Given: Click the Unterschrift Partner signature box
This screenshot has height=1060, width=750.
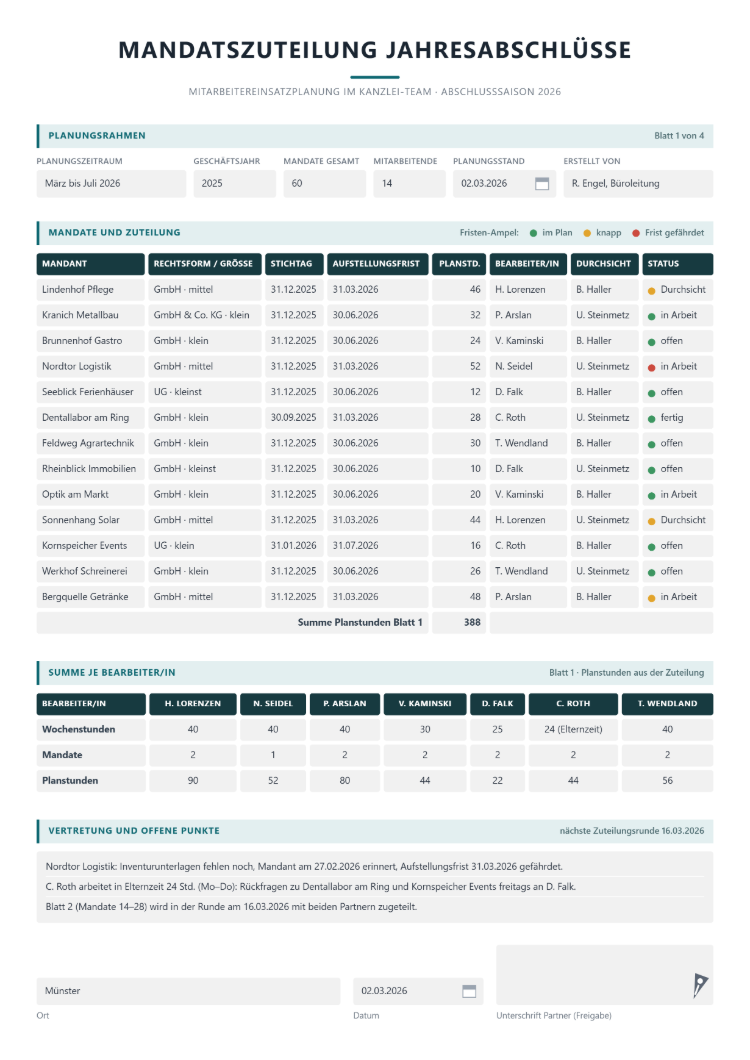Looking at the screenshot, I should 604,975.
